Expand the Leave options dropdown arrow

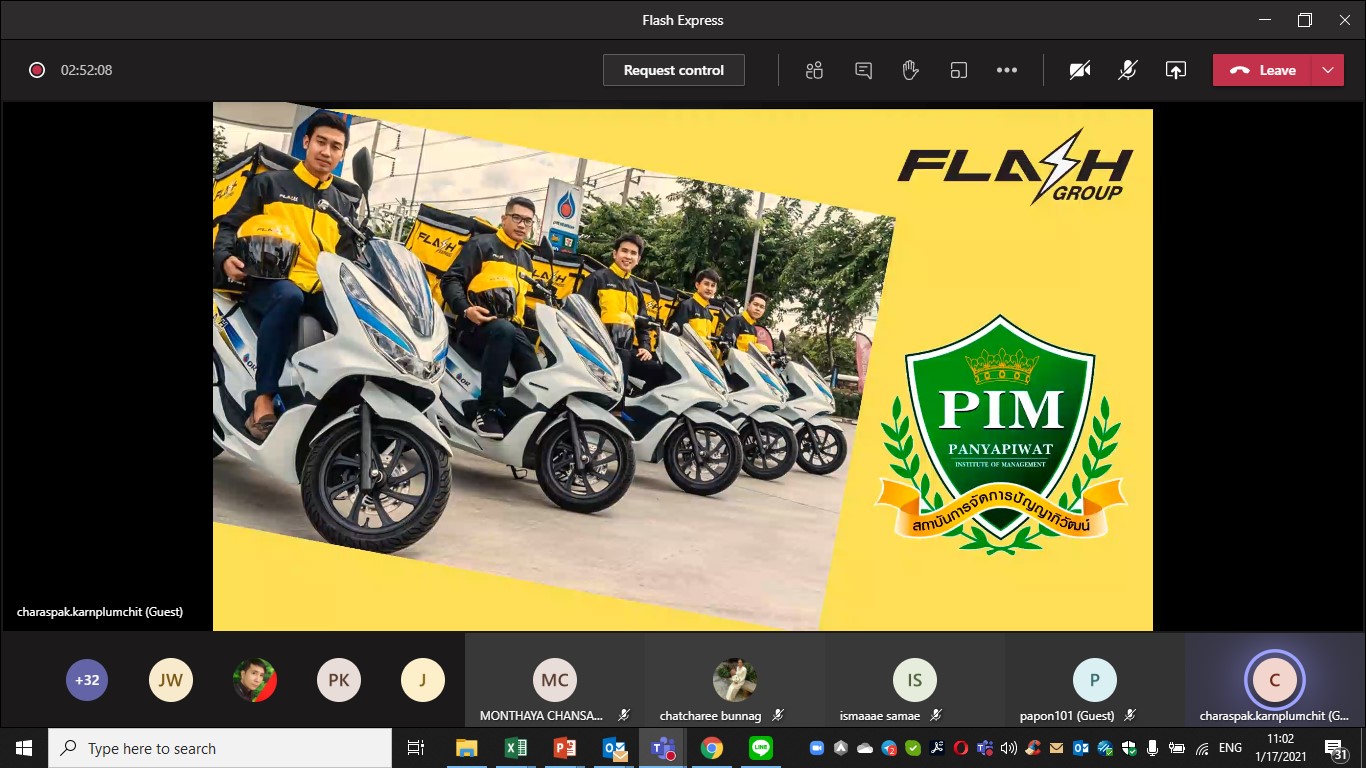[1328, 70]
